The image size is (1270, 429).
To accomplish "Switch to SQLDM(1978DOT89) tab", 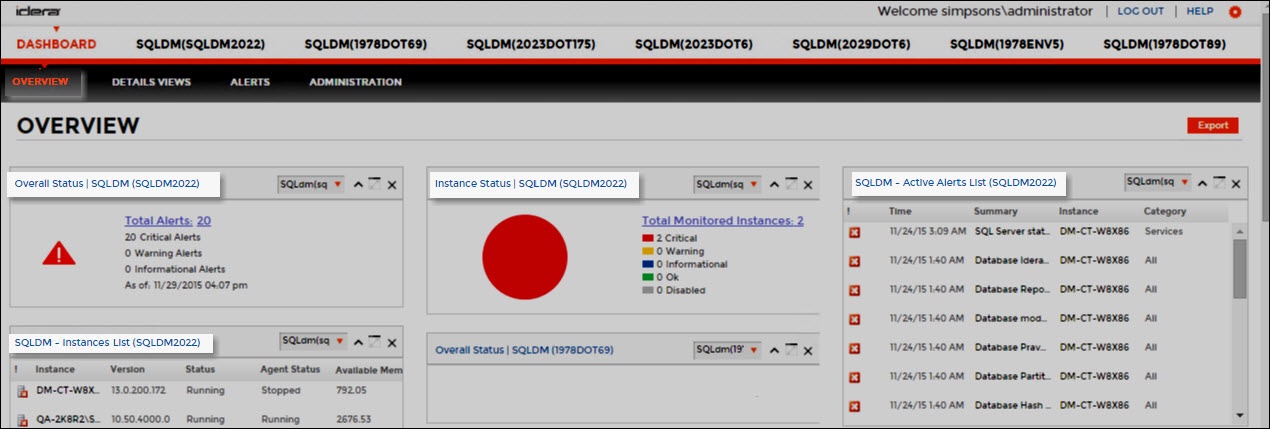I will 1164,45.
